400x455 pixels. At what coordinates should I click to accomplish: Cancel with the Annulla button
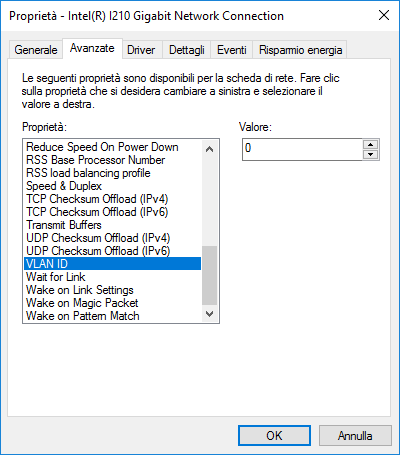point(355,436)
